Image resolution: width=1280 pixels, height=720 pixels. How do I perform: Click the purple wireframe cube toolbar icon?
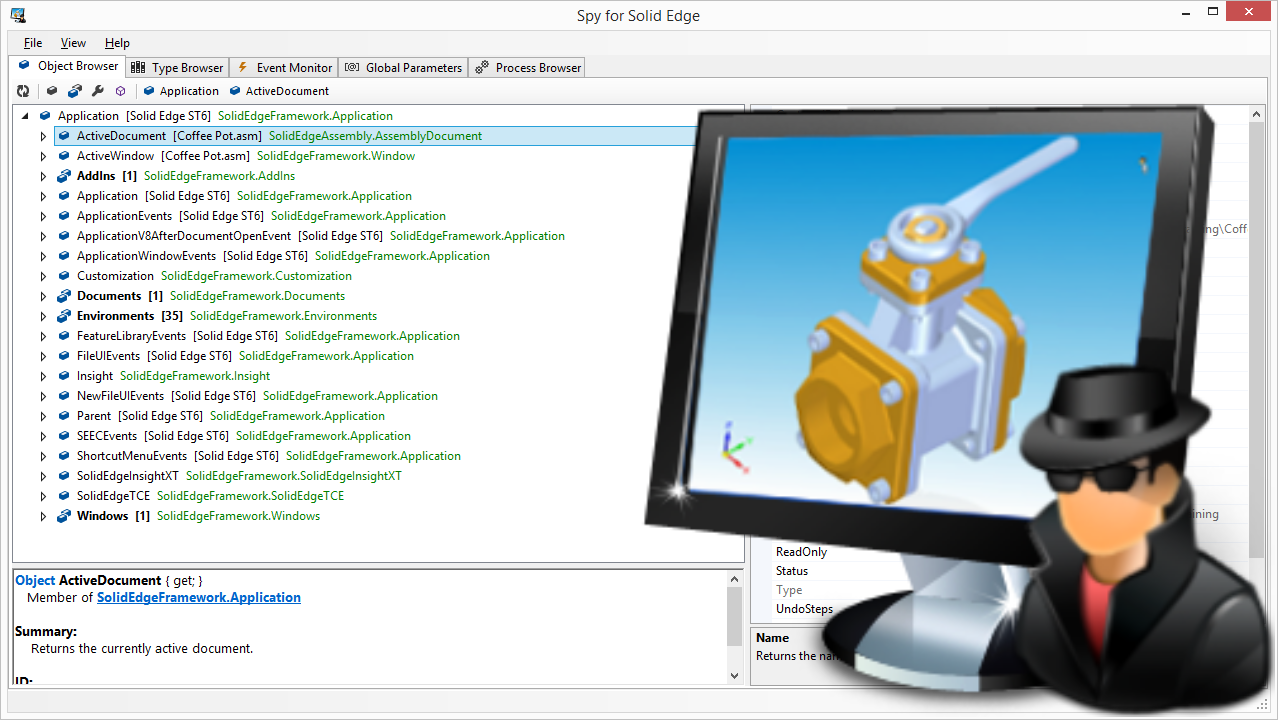120,91
